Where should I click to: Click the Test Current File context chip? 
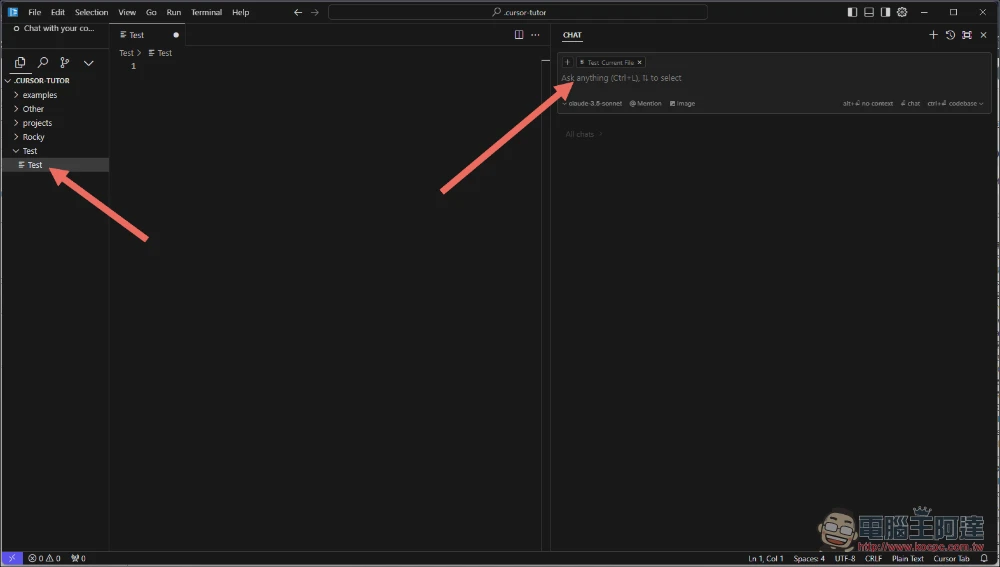[610, 63]
